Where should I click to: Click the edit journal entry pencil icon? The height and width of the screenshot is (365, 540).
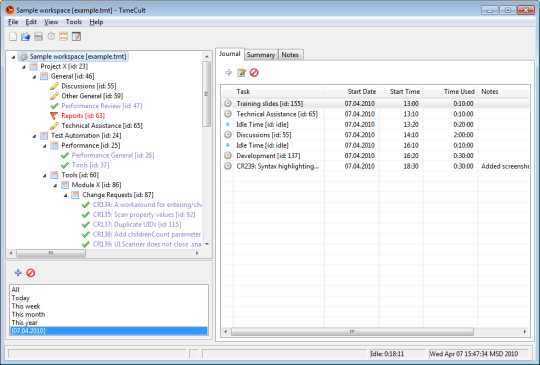point(241,73)
